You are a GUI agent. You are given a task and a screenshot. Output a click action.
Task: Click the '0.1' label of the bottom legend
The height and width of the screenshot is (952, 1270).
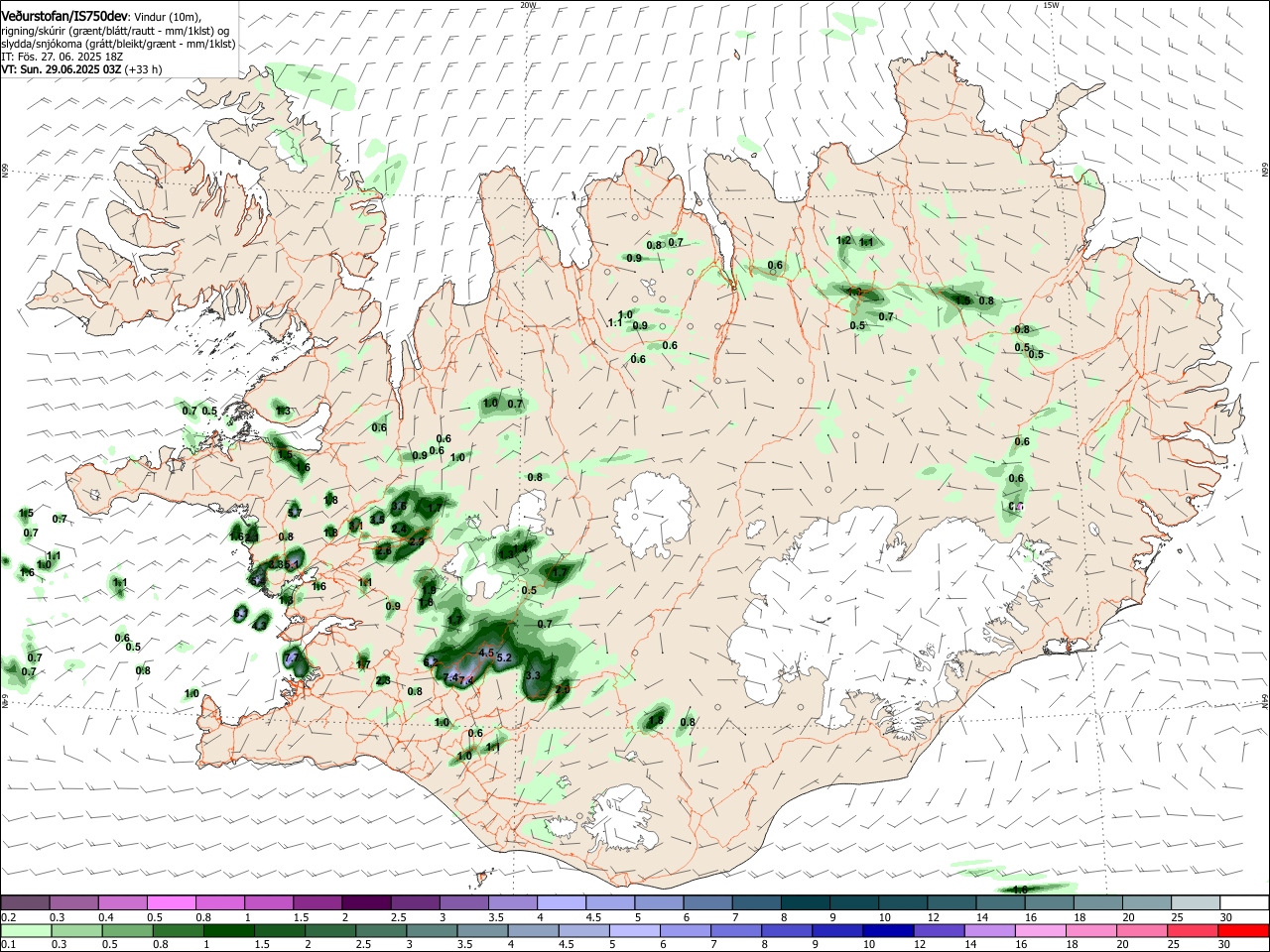pos(8,945)
